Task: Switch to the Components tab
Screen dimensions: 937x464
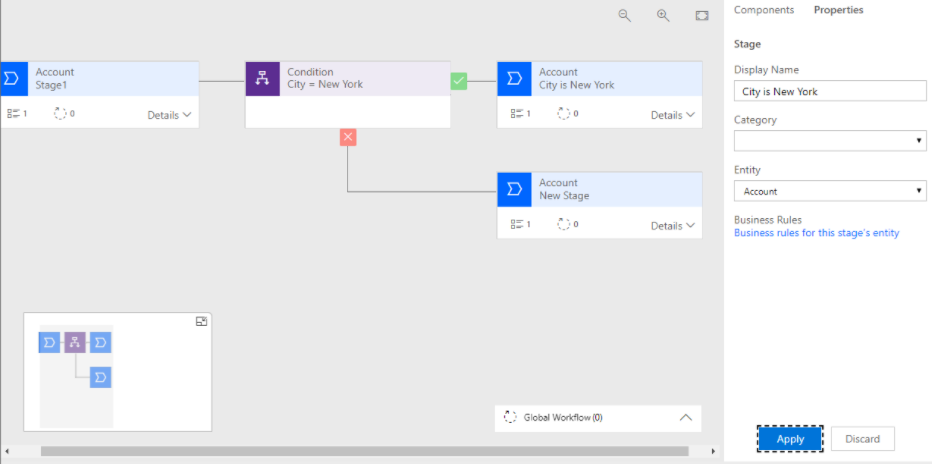Action: [x=764, y=10]
